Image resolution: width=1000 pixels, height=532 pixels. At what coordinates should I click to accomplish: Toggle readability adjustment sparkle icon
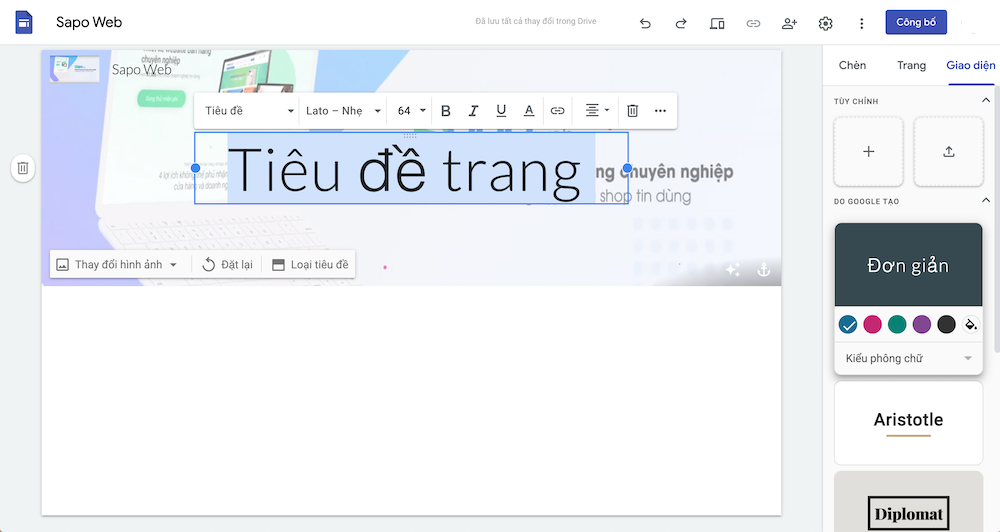pos(733,270)
